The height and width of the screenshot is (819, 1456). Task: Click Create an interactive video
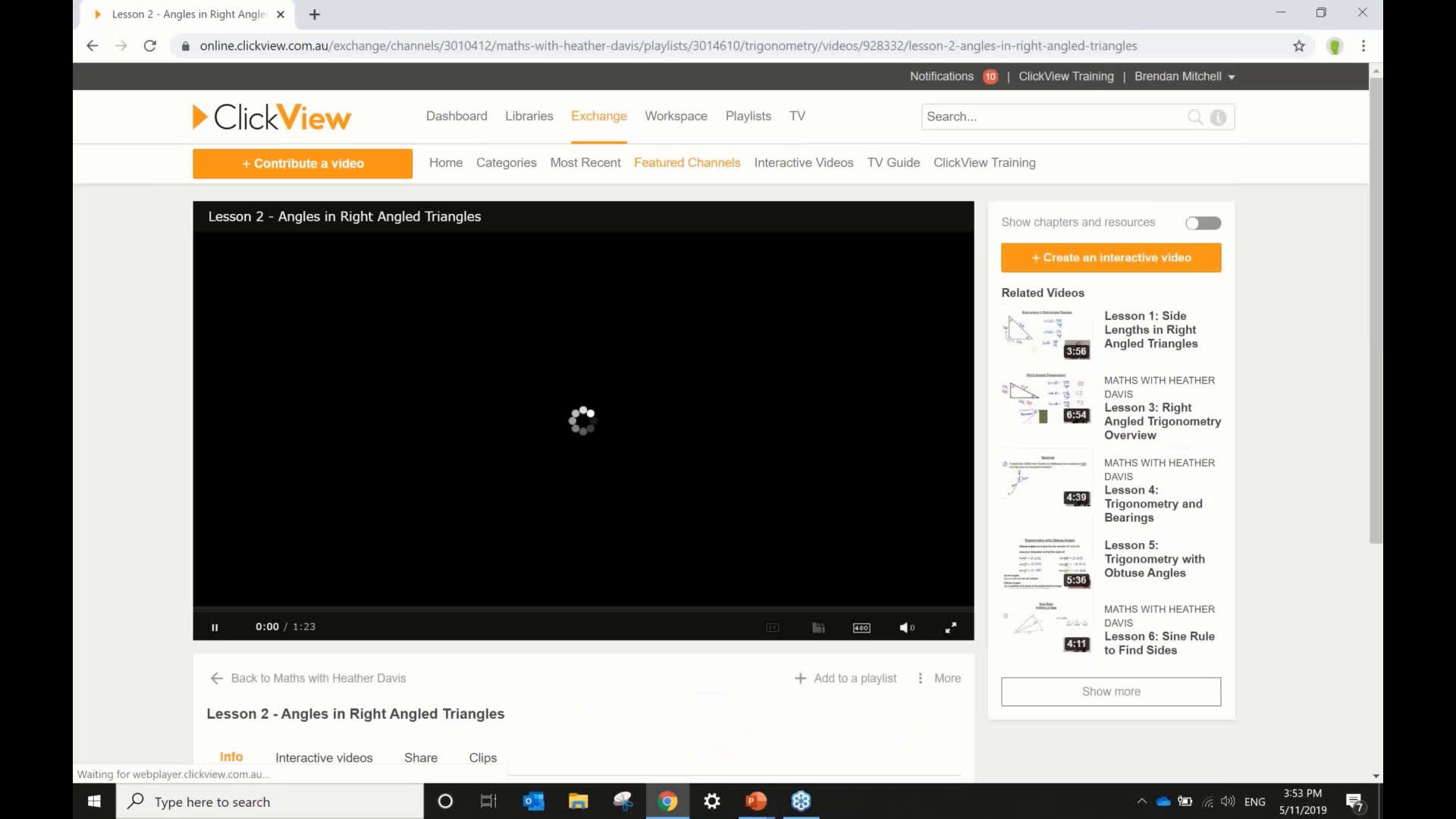tap(1110, 257)
